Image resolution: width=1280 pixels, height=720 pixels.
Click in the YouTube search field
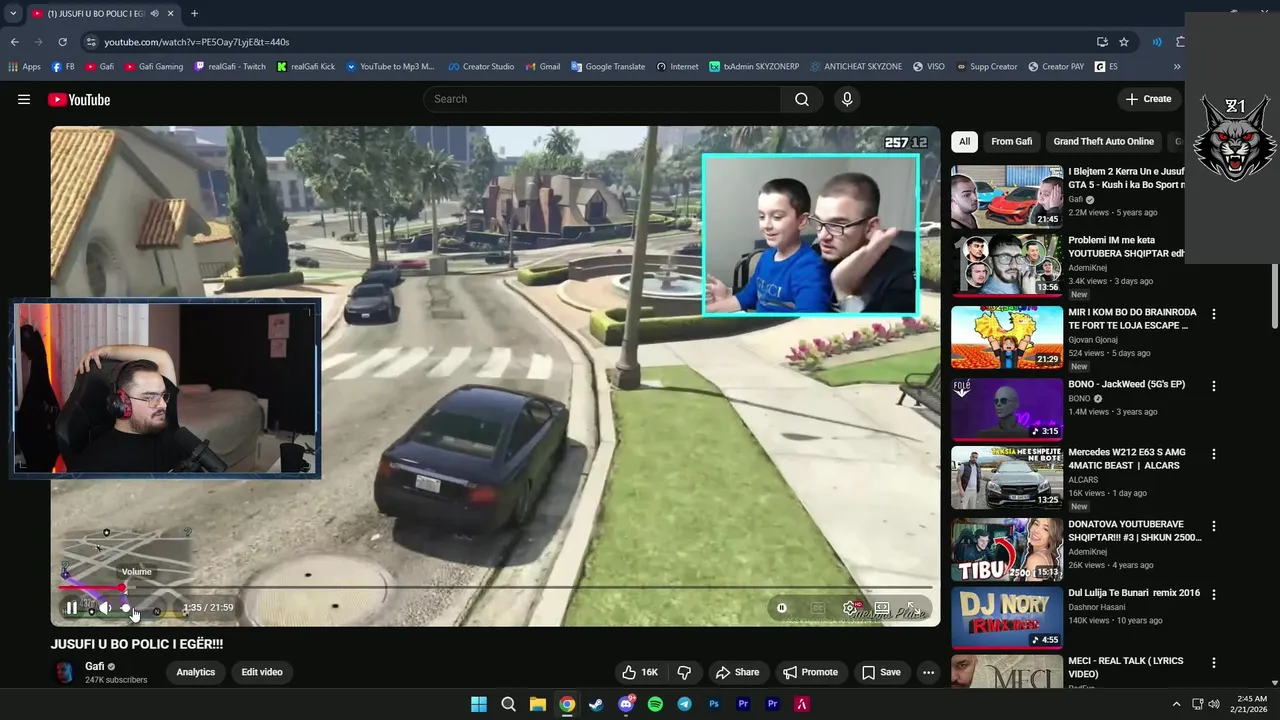602,99
